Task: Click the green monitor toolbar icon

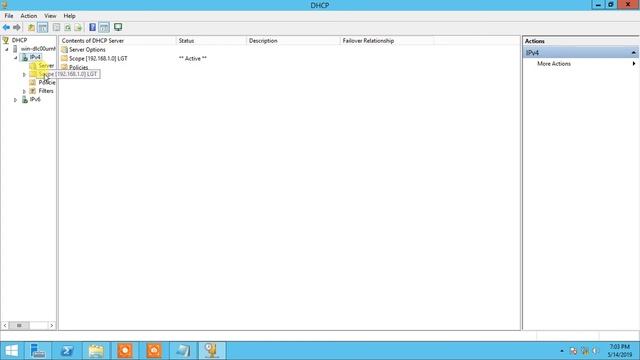Action: (118, 27)
